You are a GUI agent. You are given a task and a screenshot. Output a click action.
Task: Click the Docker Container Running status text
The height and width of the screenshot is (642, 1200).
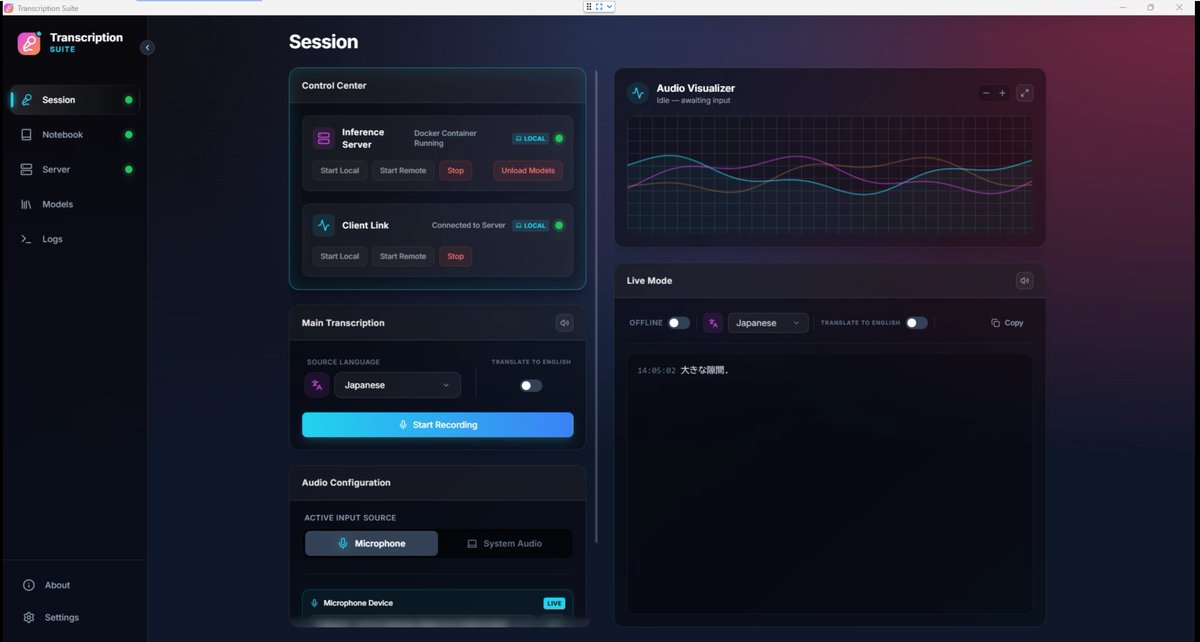(445, 138)
